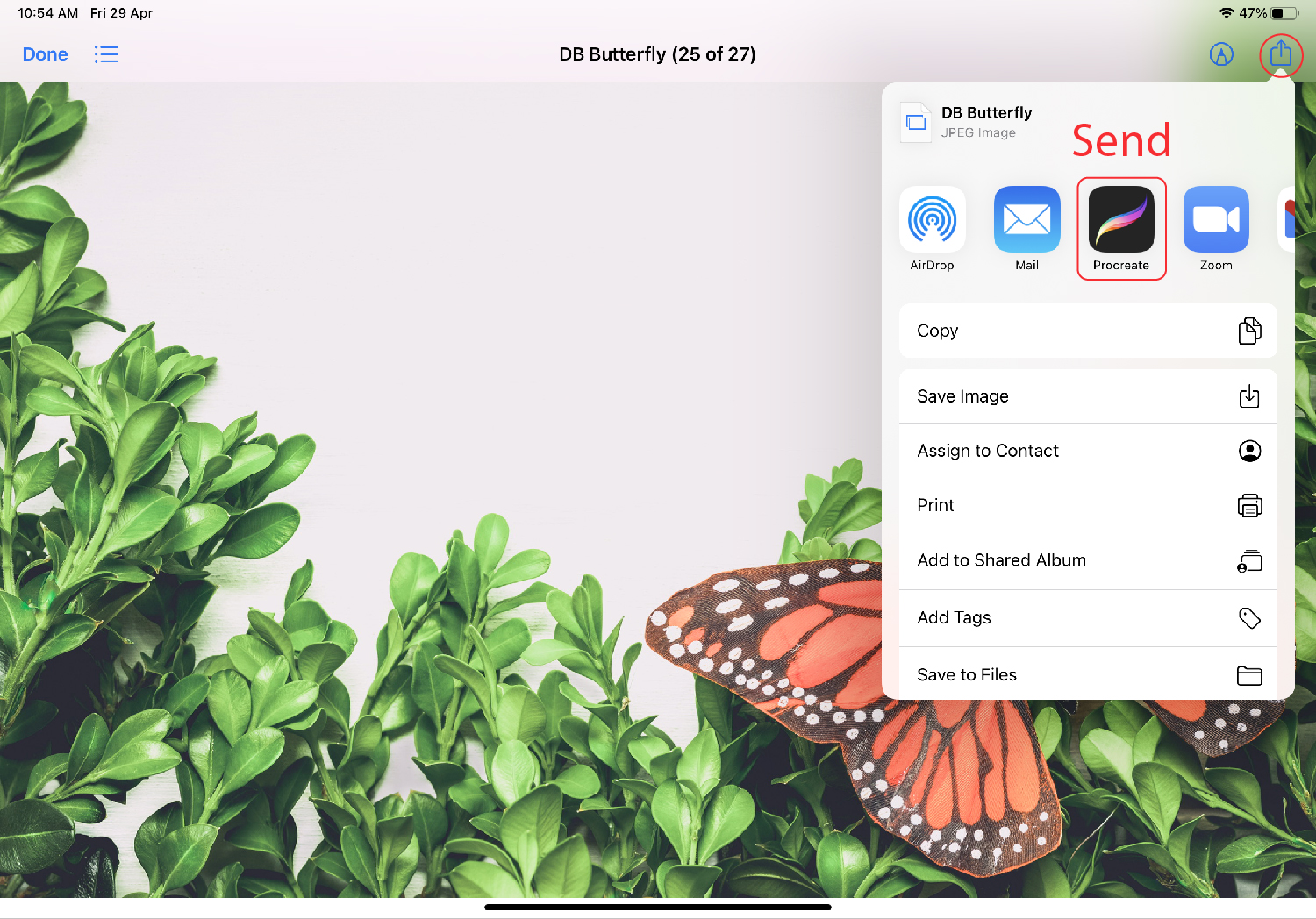Open the image in Procreate
The width and height of the screenshot is (1316, 919).
1121,220
